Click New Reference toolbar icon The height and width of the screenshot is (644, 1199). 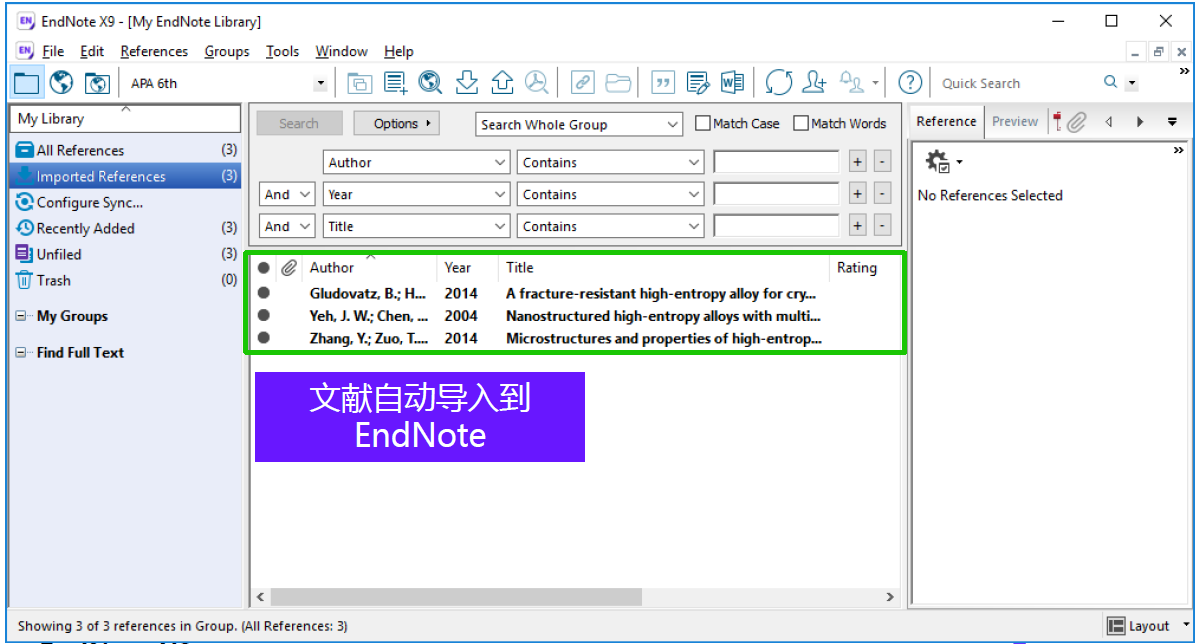click(395, 83)
